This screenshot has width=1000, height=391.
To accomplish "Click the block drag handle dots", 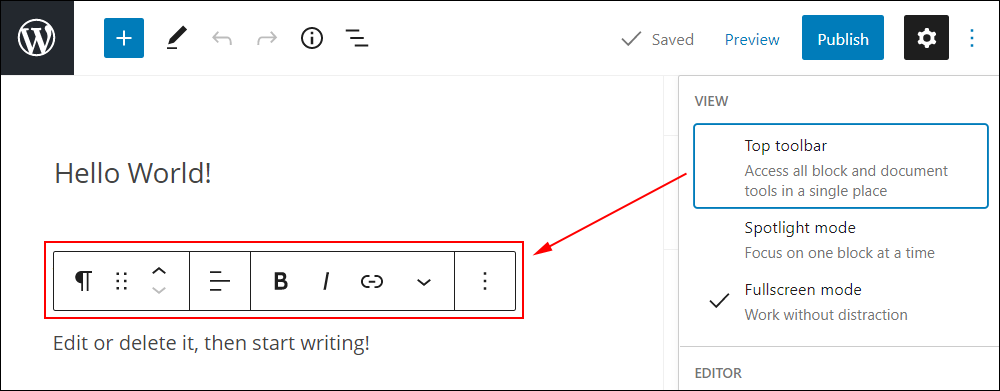I will tap(122, 281).
